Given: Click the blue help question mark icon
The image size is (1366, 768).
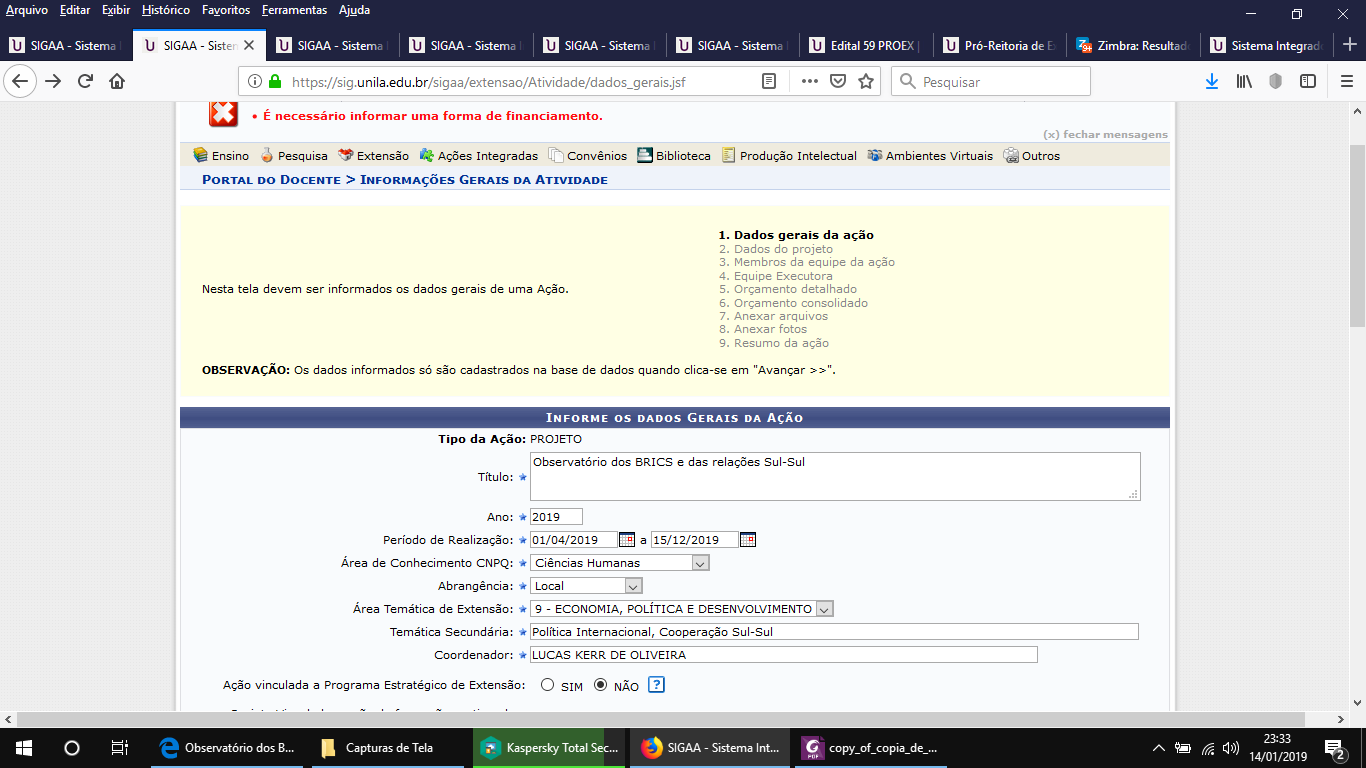Looking at the screenshot, I should click(656, 685).
